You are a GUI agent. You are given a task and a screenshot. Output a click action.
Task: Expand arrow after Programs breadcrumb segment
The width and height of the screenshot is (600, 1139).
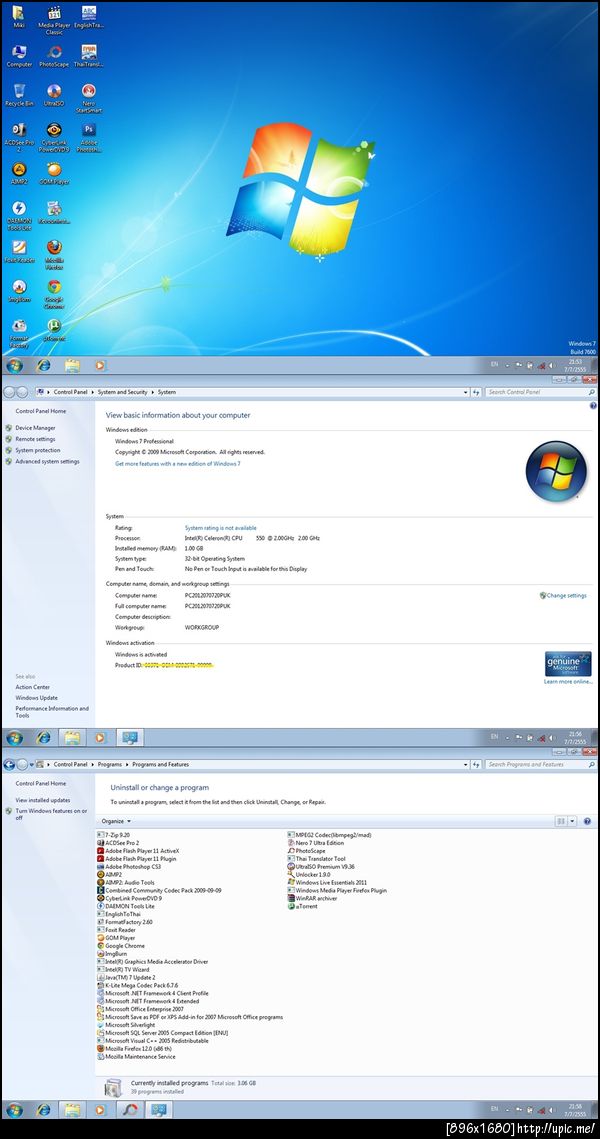[128, 764]
